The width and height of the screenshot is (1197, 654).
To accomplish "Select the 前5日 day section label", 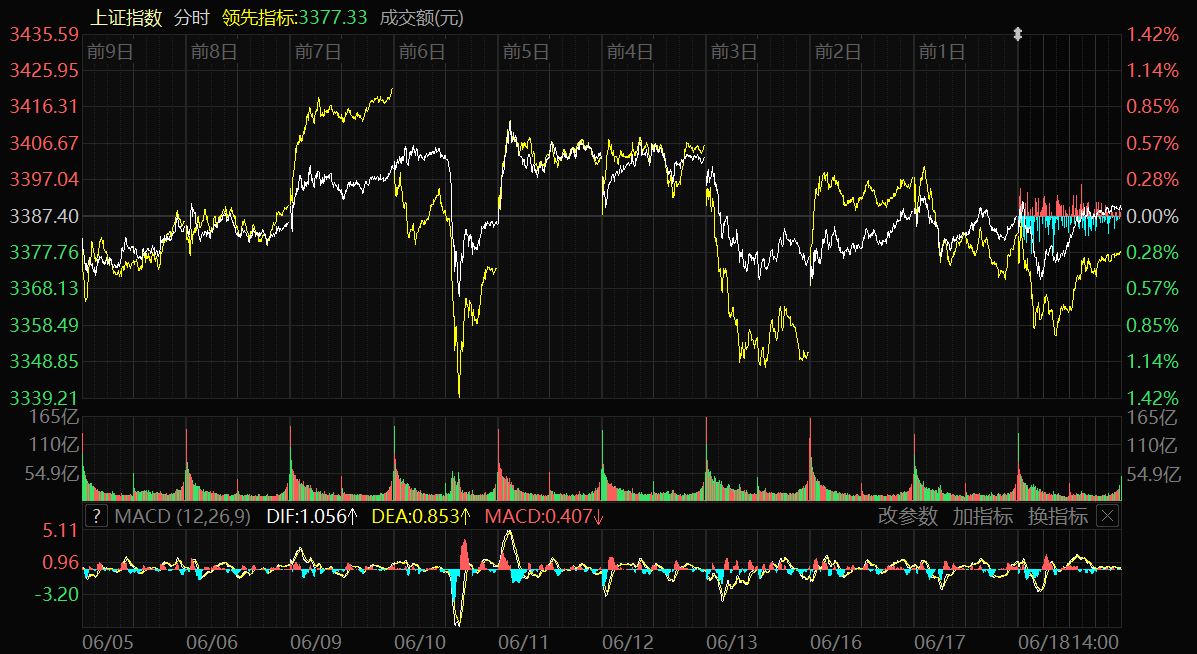I will pyautogui.click(x=526, y=52).
